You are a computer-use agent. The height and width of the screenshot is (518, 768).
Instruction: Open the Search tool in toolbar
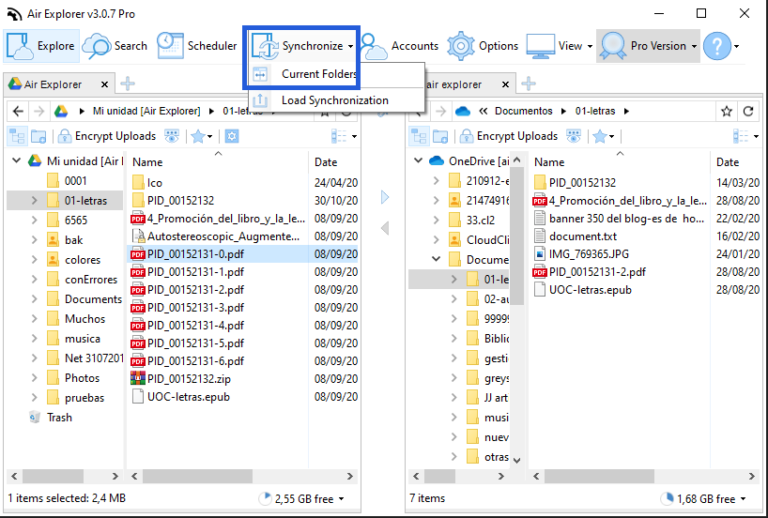tap(115, 46)
